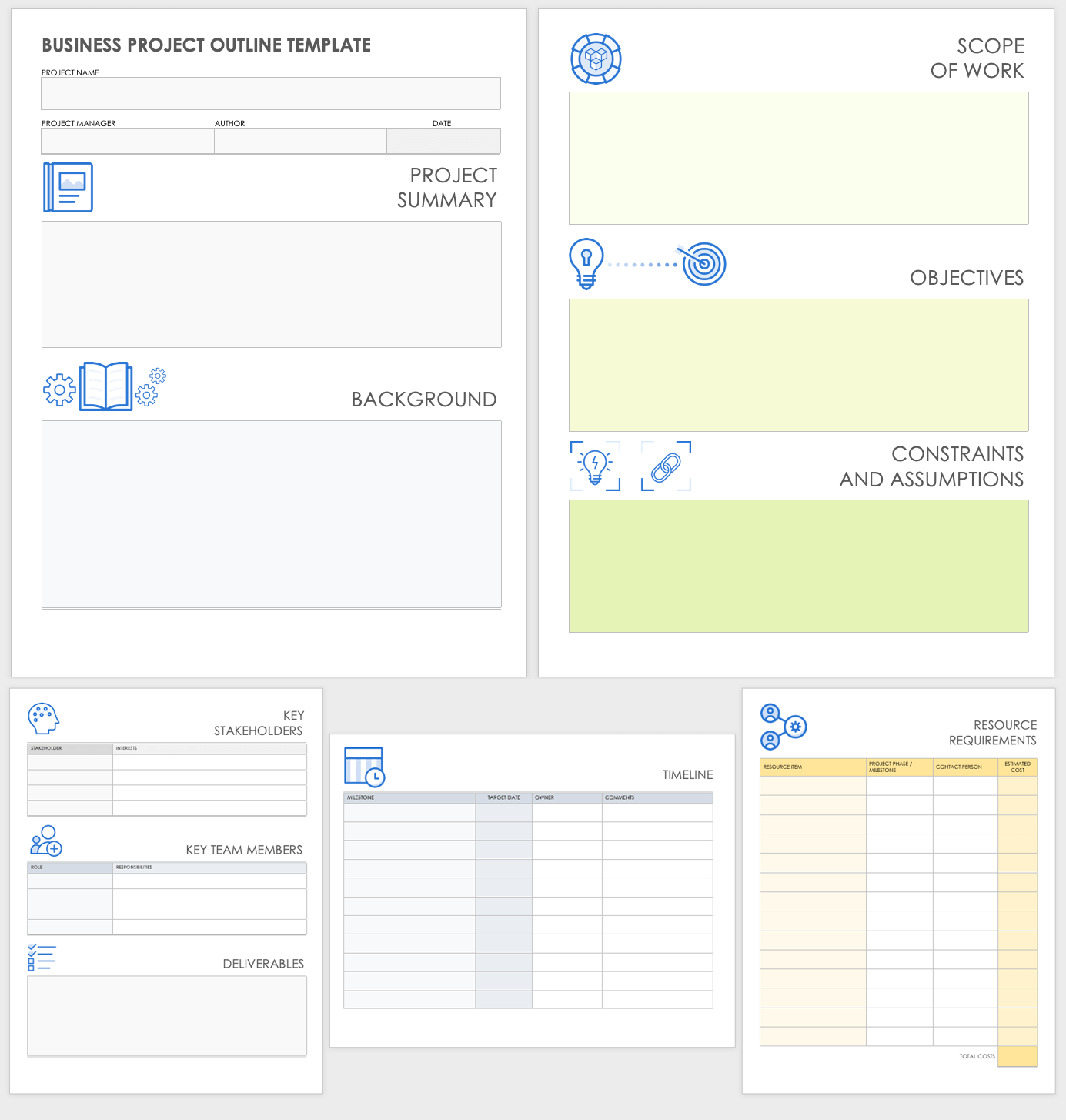Click the Objectives lightbulb icon
This screenshot has height=1120, width=1066.
[x=586, y=263]
